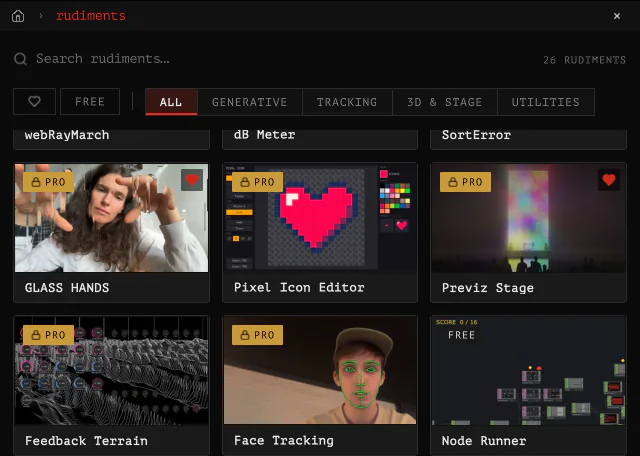Open the Face Tracking thumbnail
This screenshot has width=640, height=456.
320,370
